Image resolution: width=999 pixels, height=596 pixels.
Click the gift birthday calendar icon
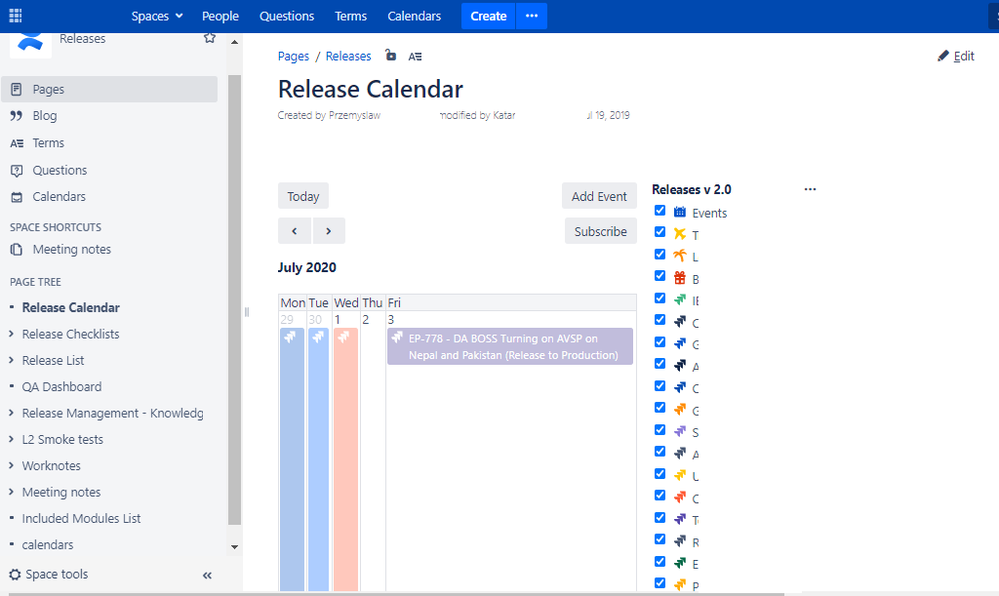pyautogui.click(x=680, y=277)
